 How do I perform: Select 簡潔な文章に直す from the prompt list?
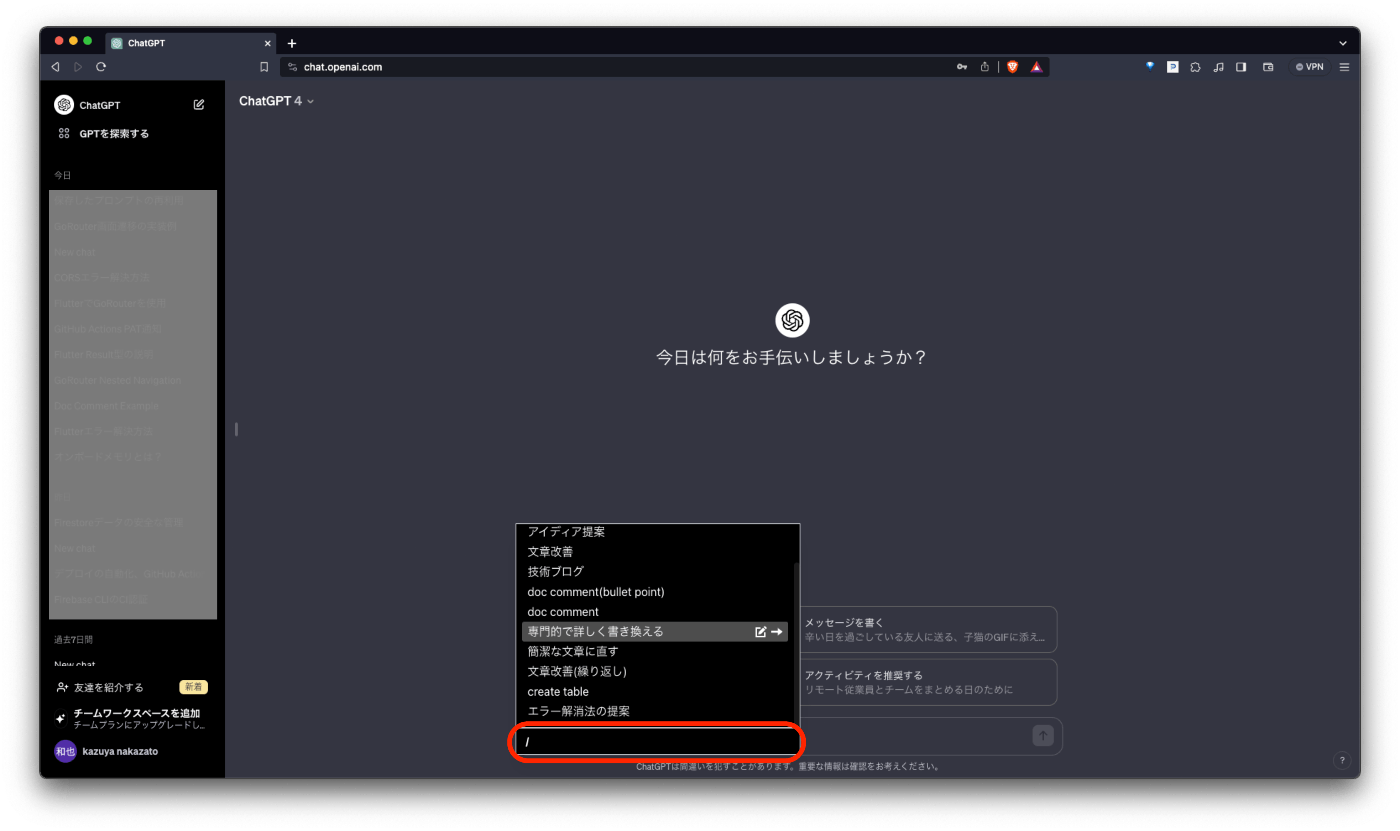[656, 651]
